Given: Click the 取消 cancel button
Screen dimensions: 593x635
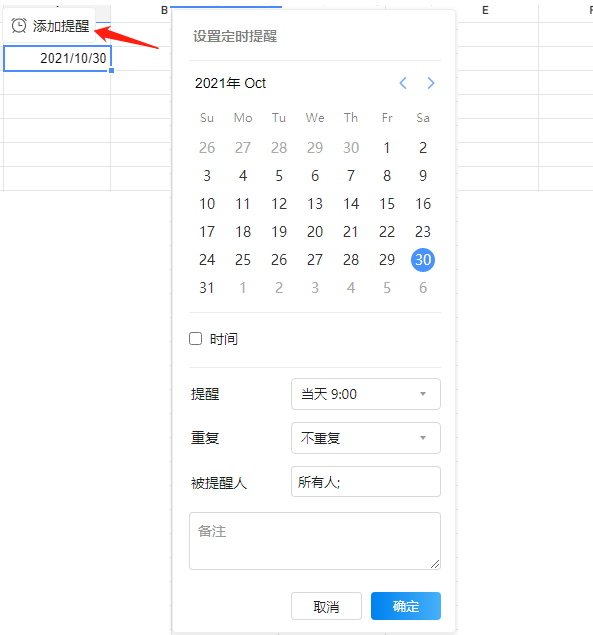Looking at the screenshot, I should (x=326, y=606).
